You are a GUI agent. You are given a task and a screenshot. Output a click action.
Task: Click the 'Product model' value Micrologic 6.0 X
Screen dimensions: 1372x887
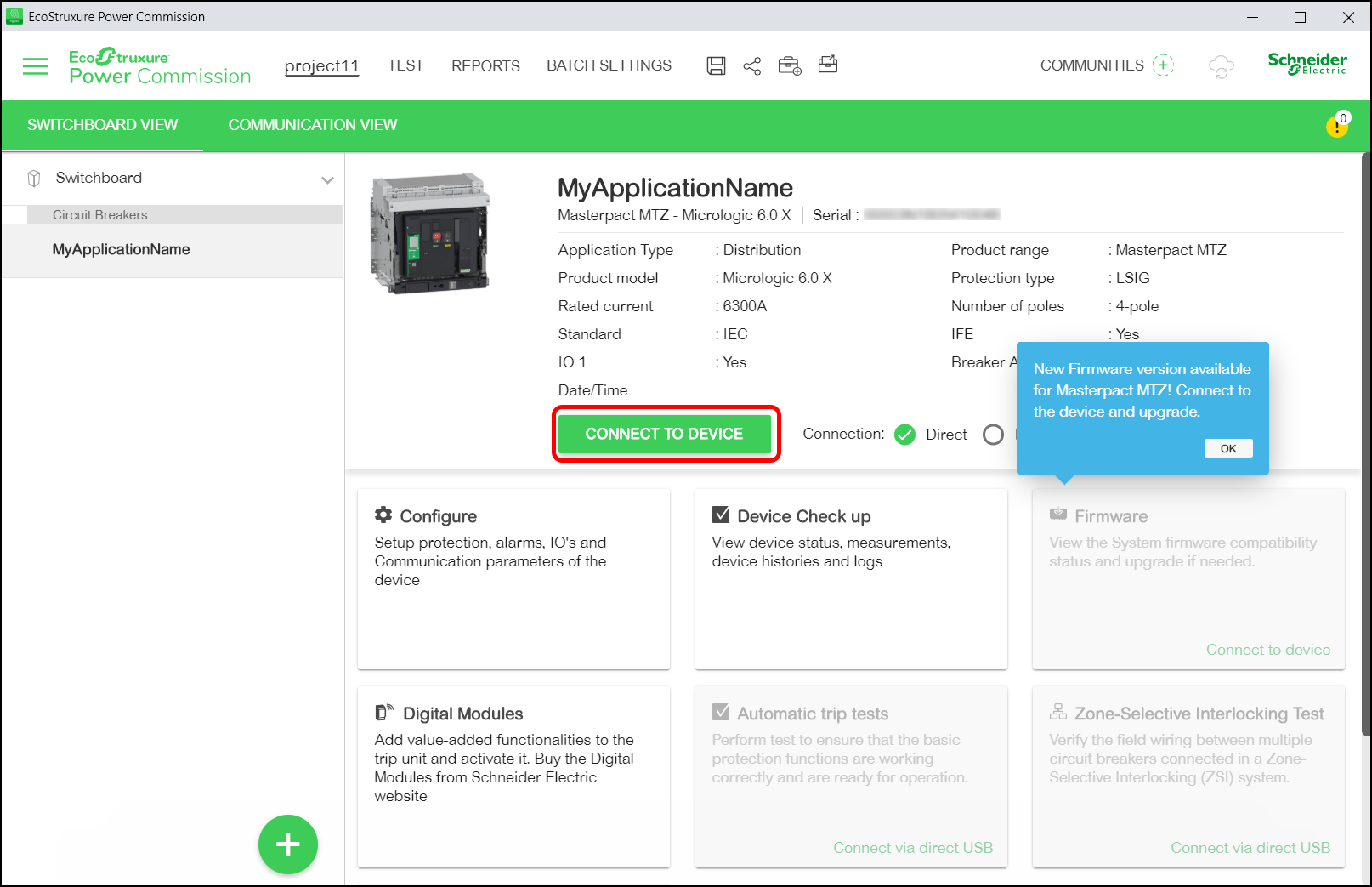pyautogui.click(x=777, y=278)
